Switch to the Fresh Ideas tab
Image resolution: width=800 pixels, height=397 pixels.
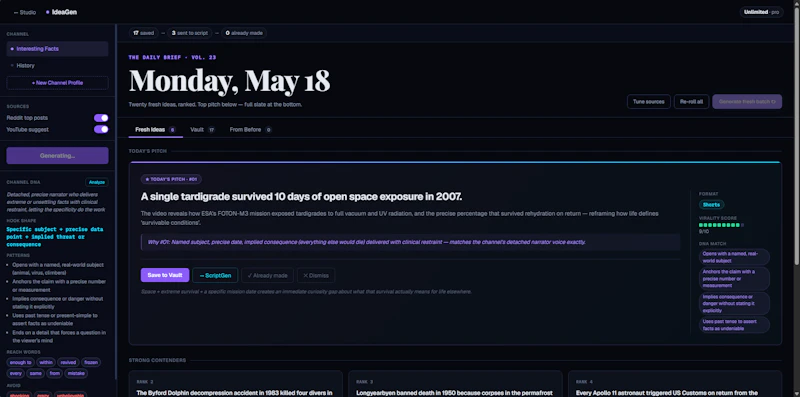tap(155, 130)
